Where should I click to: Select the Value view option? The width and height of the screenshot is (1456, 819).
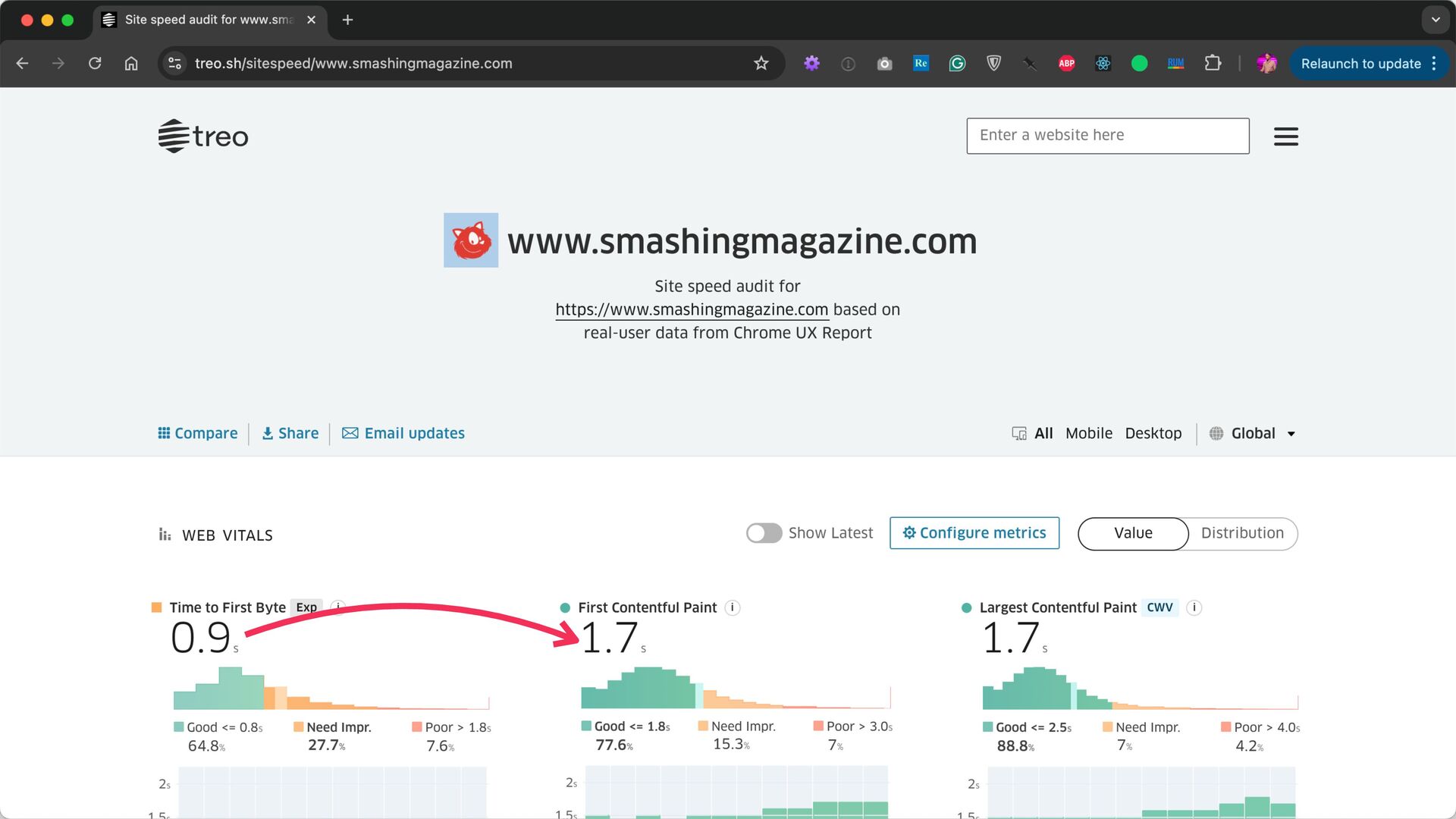[1133, 533]
